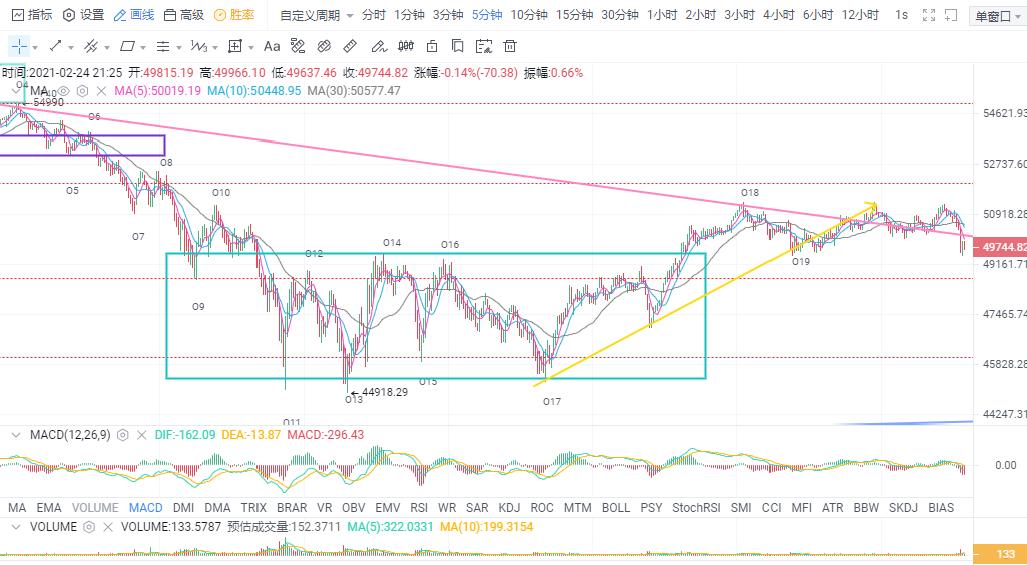
Task: Click the copy drawings icon
Action: pyautogui.click(x=458, y=46)
